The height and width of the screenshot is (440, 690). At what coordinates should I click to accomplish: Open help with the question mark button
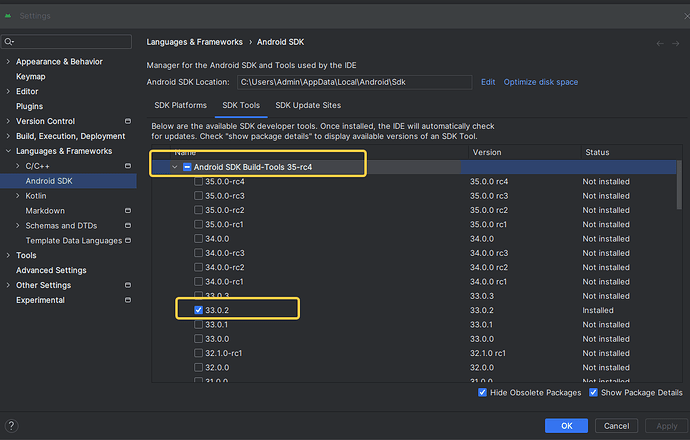pyautogui.click(x=11, y=425)
